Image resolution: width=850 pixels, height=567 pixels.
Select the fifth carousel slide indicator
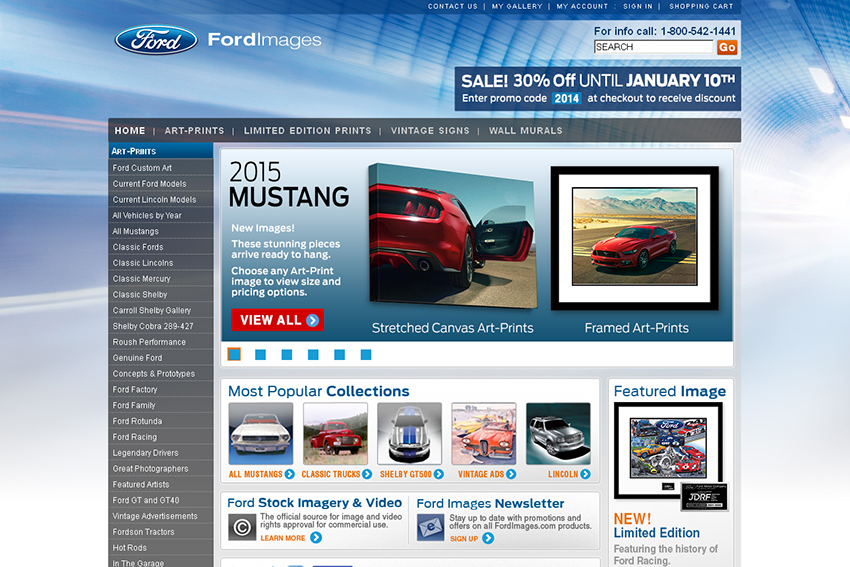339,355
